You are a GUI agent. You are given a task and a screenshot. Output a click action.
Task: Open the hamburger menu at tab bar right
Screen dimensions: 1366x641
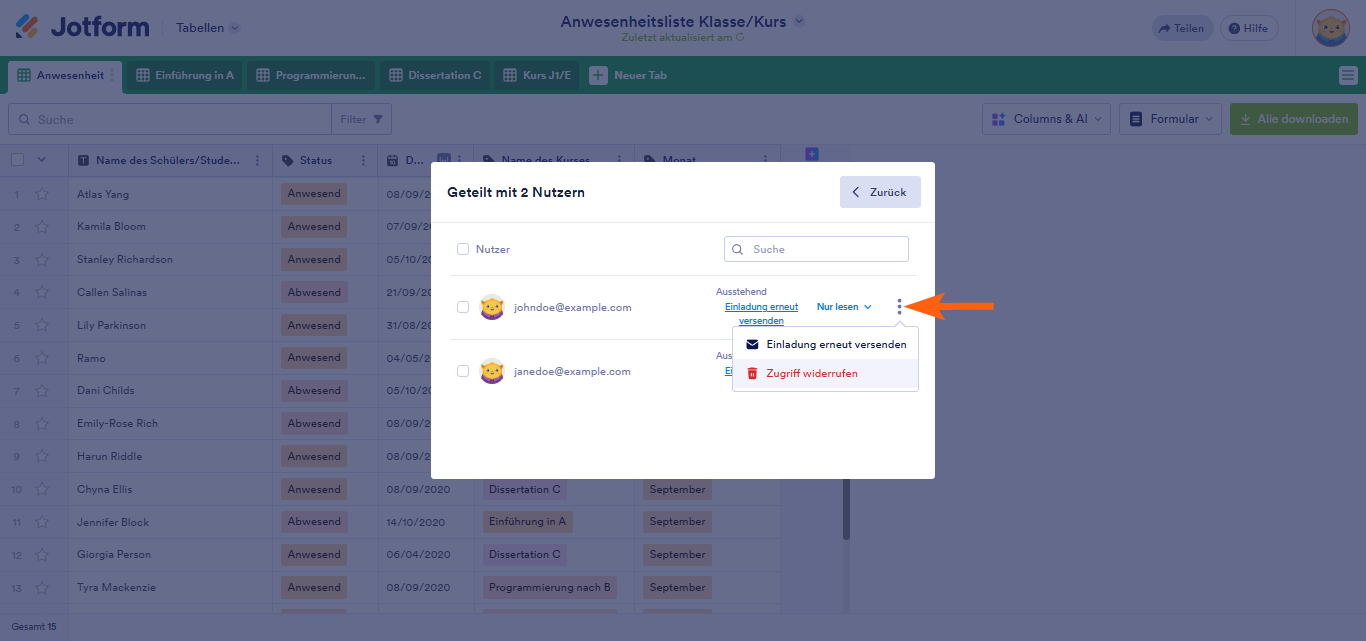tap(1348, 75)
